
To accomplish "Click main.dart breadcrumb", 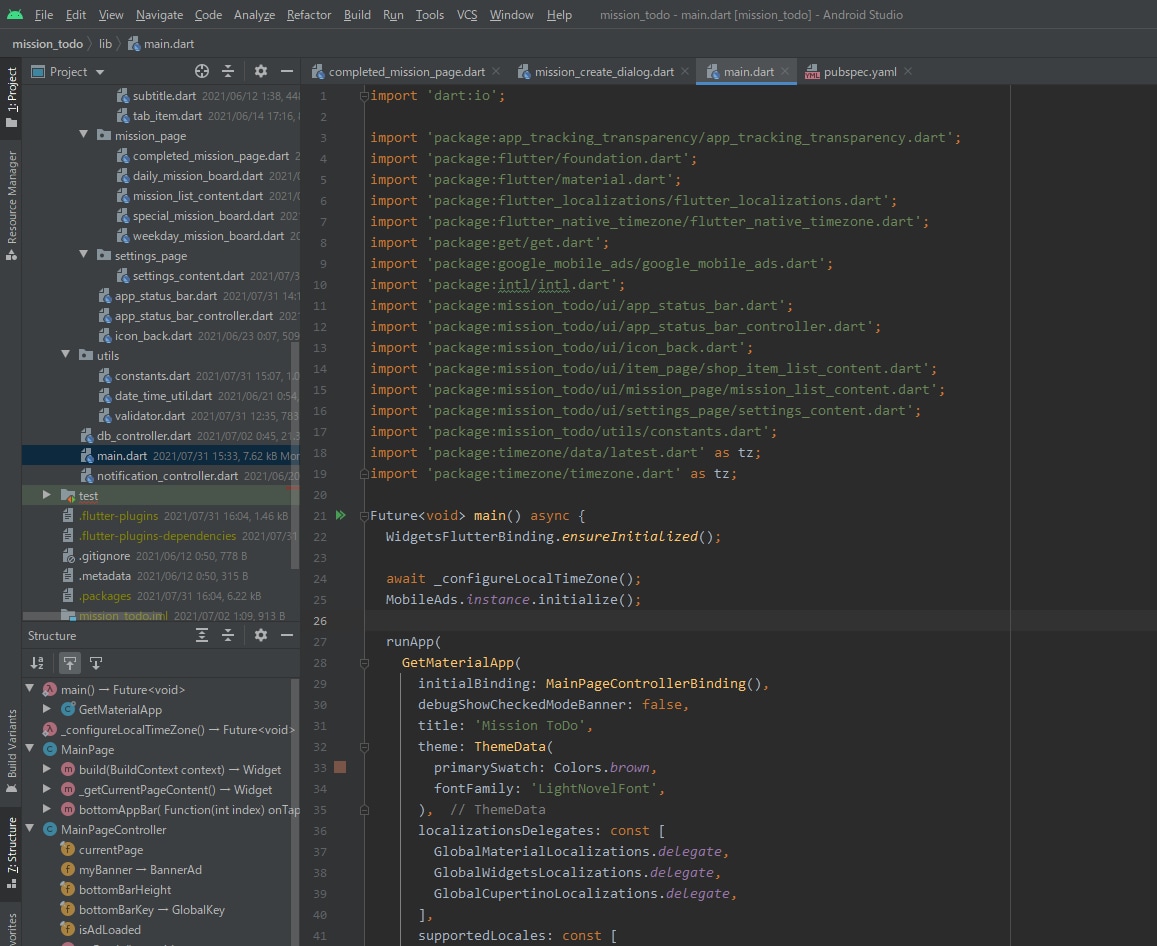I will click(161, 44).
